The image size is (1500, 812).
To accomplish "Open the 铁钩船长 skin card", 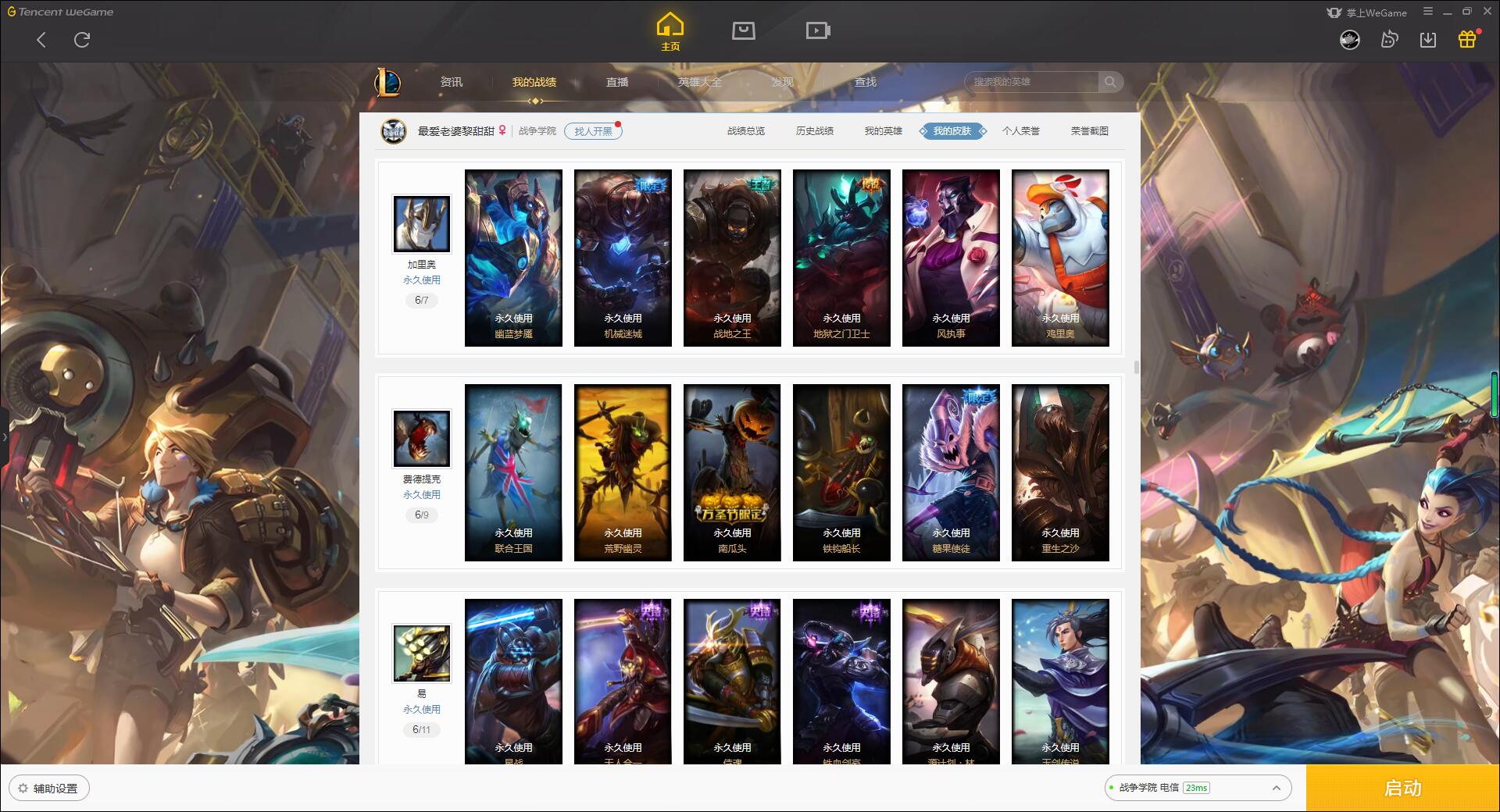I will 841,472.
